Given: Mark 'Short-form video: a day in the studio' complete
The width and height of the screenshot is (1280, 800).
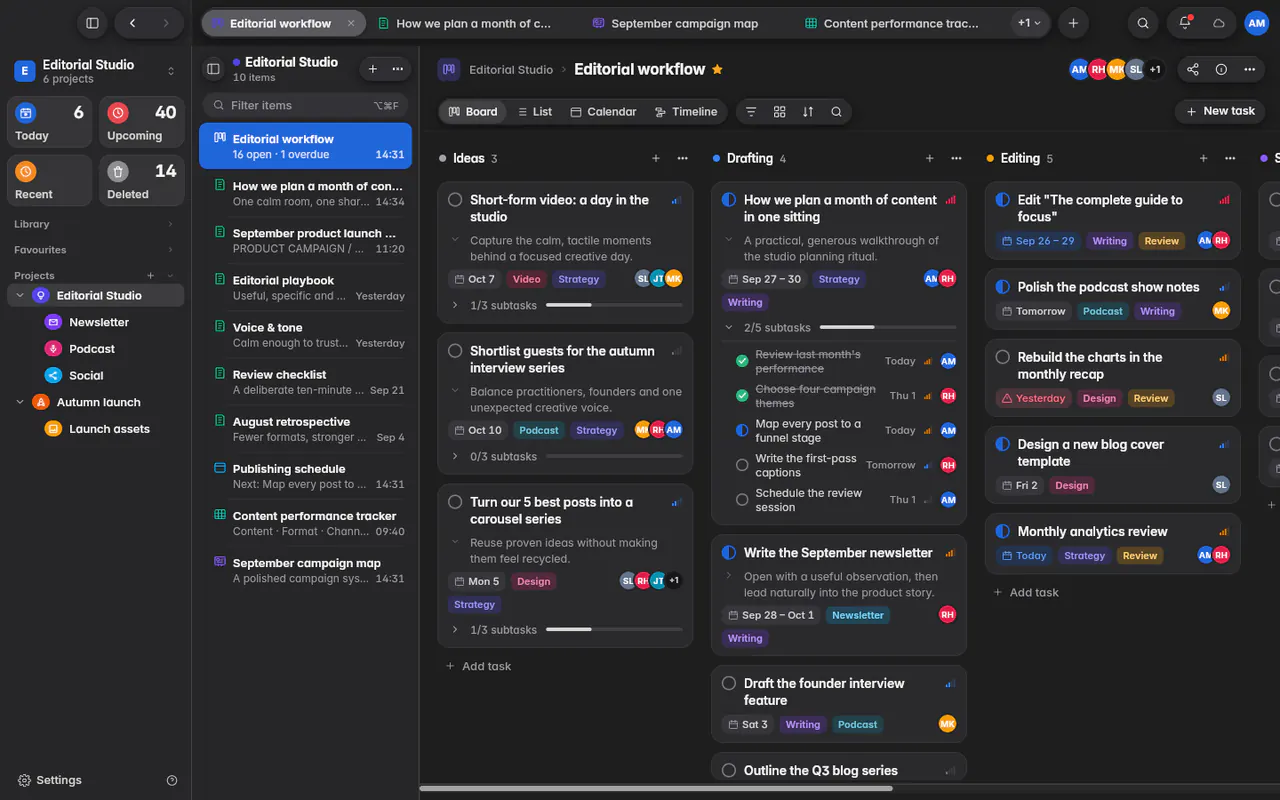Looking at the screenshot, I should [455, 200].
